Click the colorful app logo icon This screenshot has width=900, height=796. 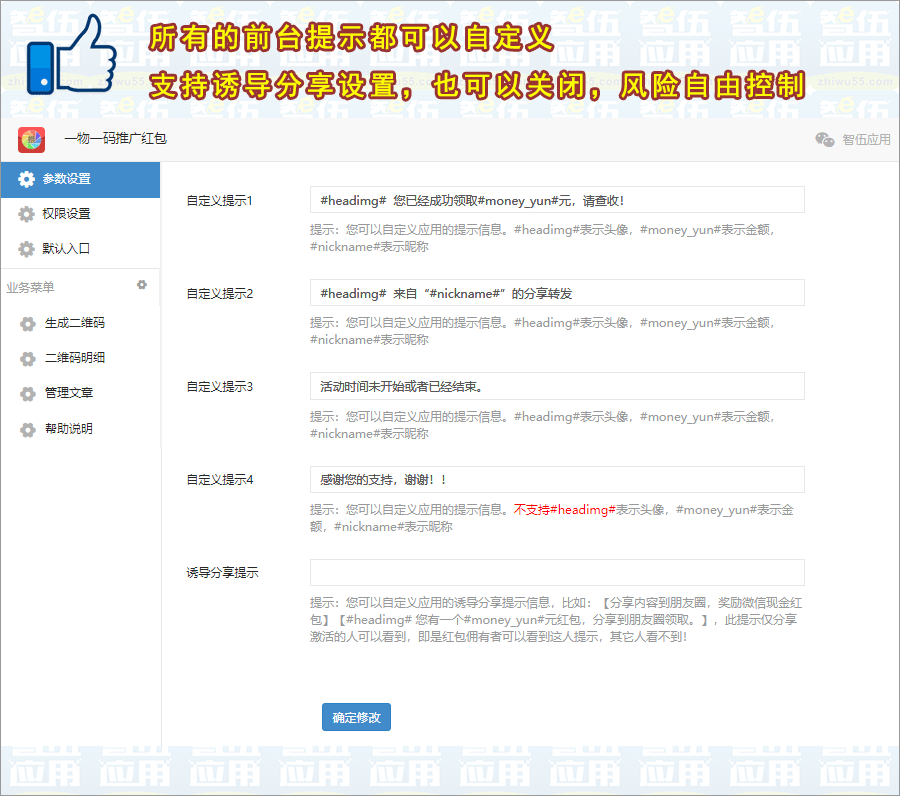[32, 139]
